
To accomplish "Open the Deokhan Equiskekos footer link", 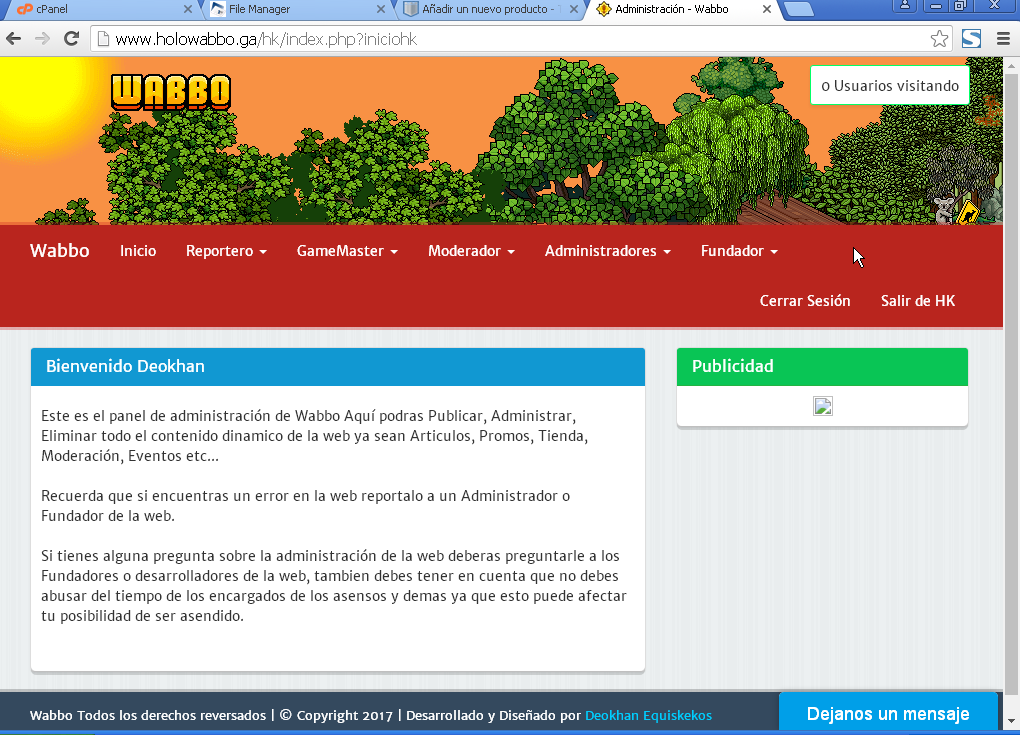I will tap(649, 715).
